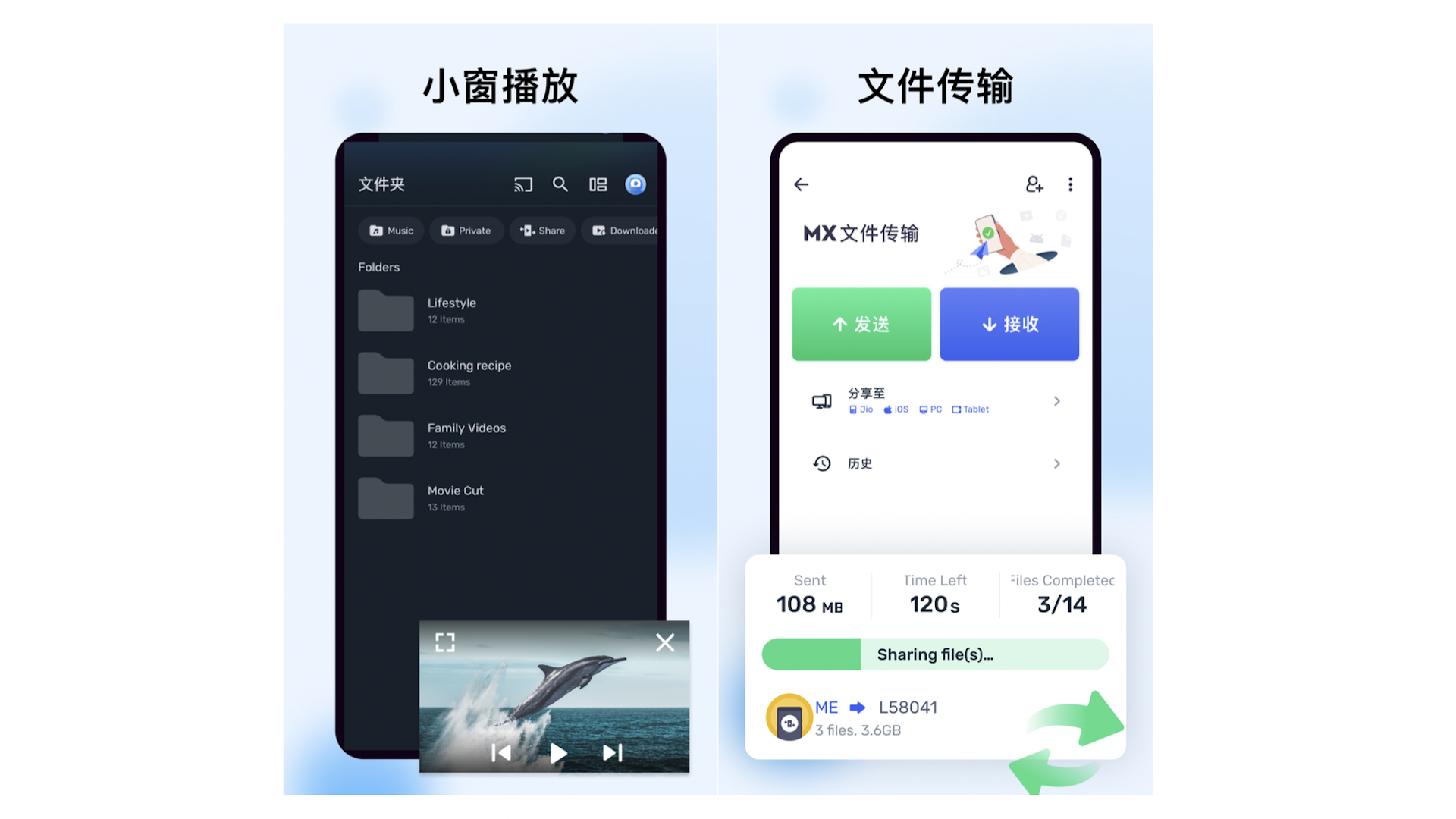Select the Music tab in file browser
The width and height of the screenshot is (1456, 819).
(x=390, y=231)
